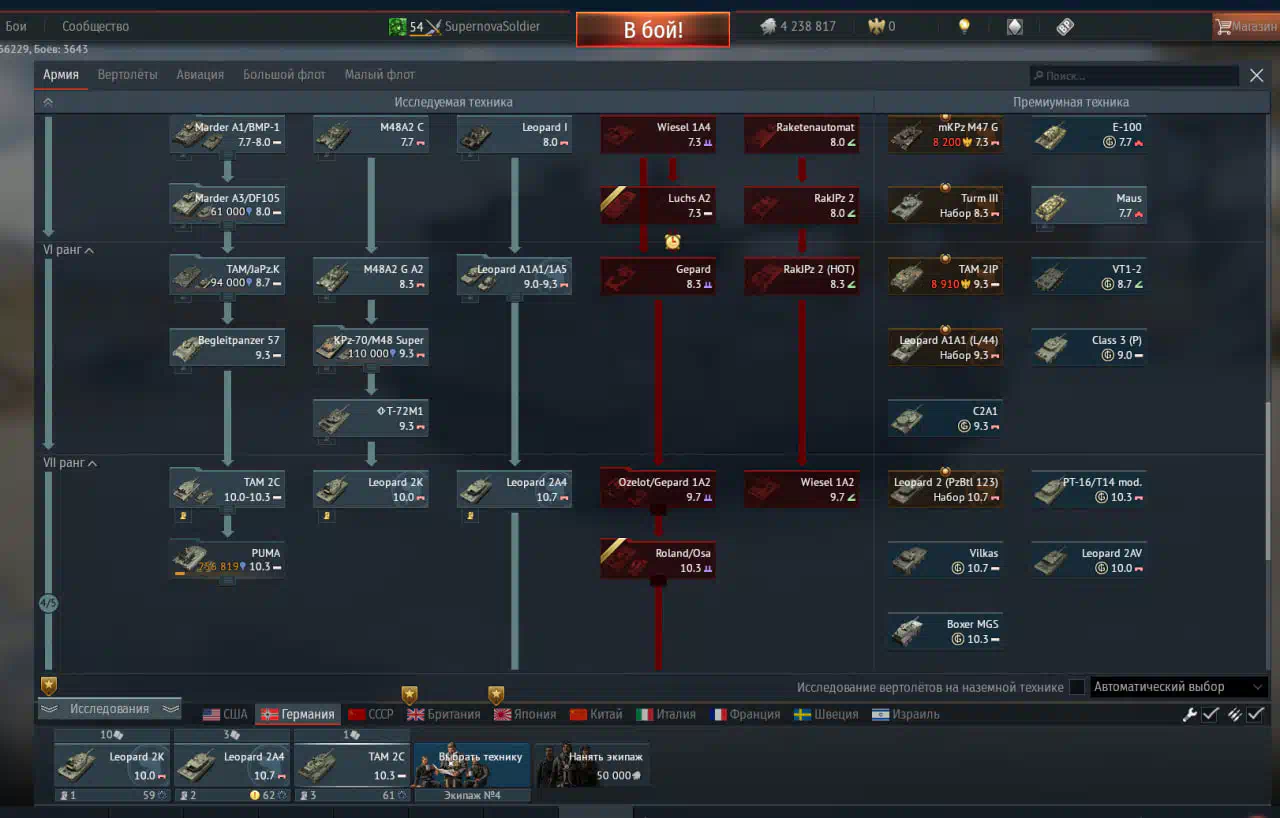Click the Поиск search field
The height and width of the screenshot is (818, 1280).
(1135, 75)
